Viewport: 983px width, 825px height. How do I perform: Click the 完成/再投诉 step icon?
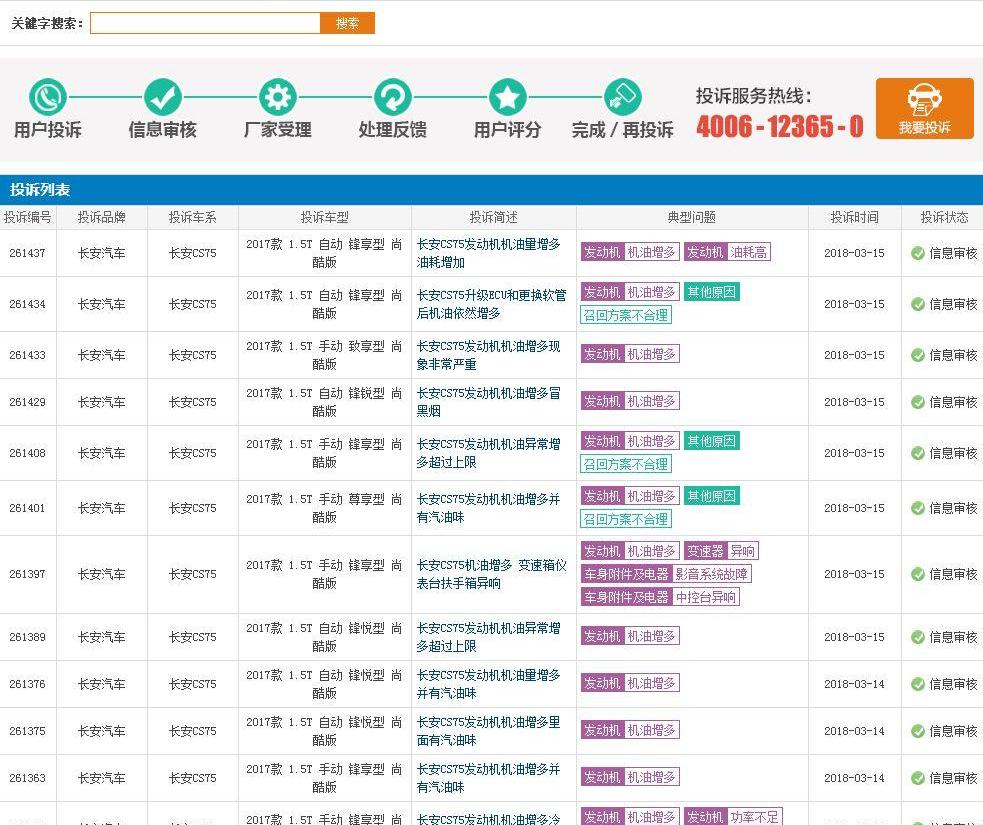623,97
